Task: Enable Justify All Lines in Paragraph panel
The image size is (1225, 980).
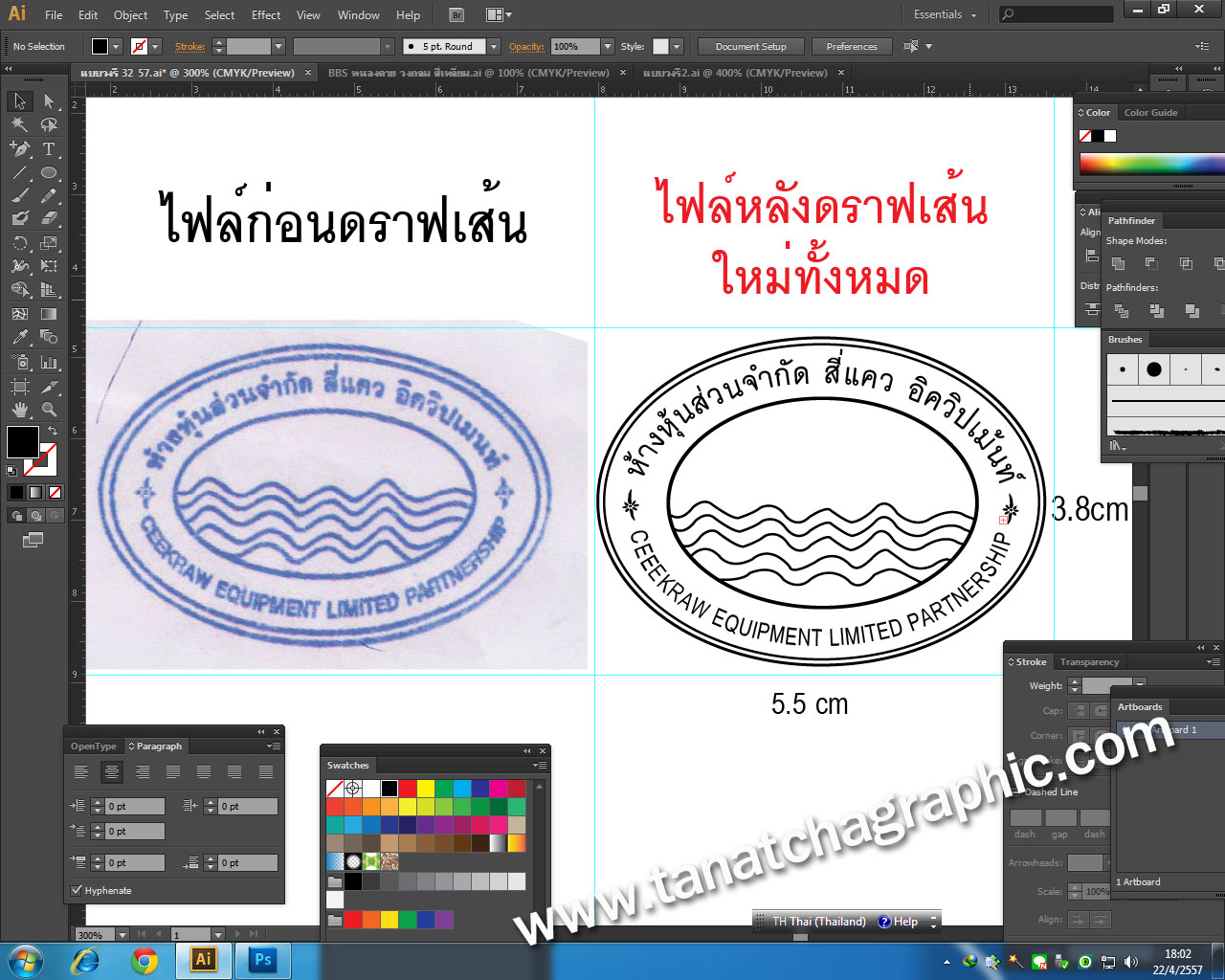Action: tap(266, 771)
